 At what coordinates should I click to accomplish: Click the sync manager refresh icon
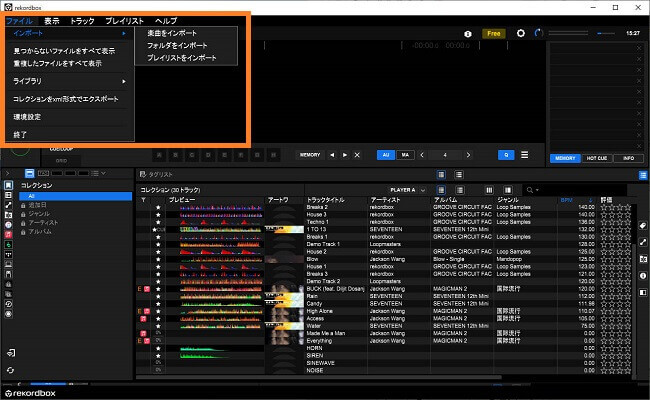coord(10,370)
